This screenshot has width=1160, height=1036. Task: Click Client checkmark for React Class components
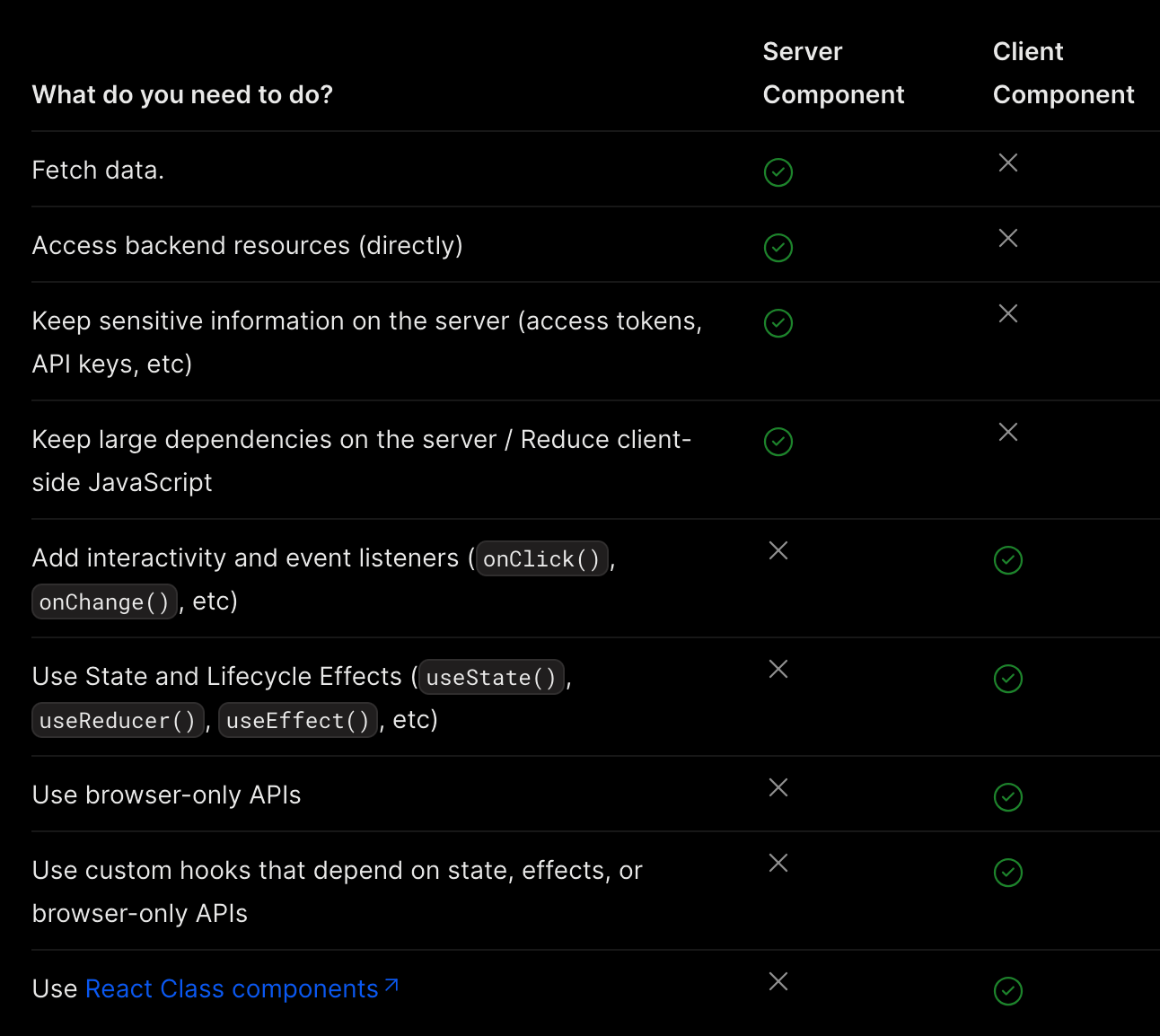(1007, 991)
